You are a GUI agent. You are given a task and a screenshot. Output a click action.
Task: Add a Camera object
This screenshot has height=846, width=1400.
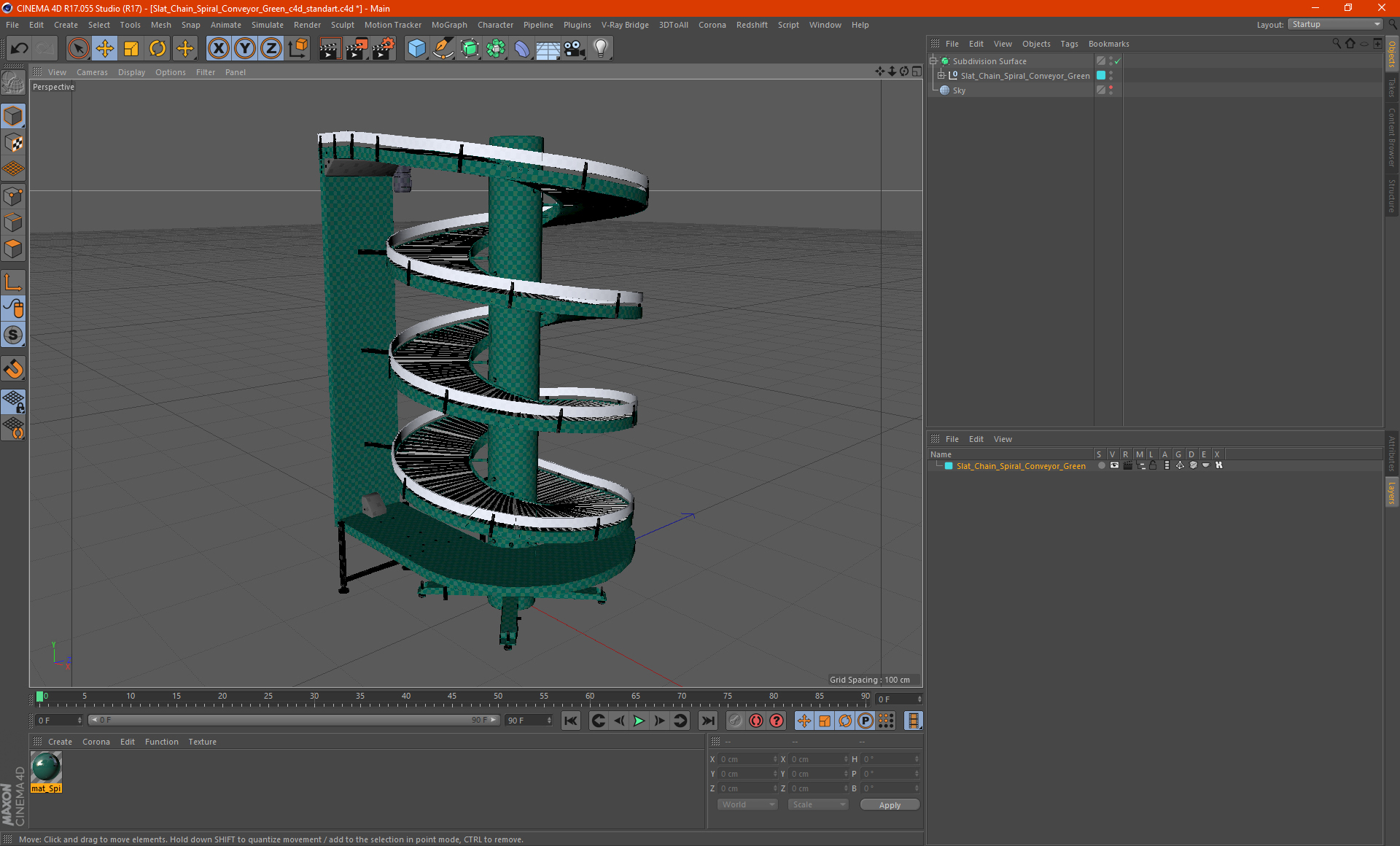(575, 48)
